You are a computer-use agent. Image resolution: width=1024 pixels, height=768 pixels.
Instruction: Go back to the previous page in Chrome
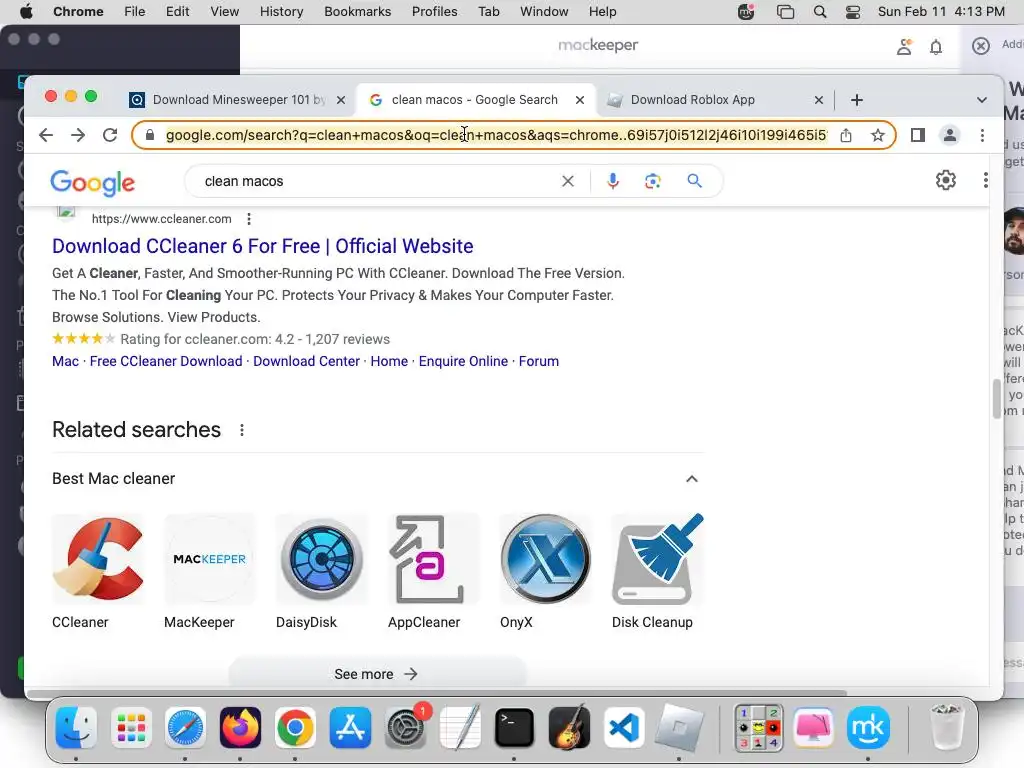[x=46, y=135]
